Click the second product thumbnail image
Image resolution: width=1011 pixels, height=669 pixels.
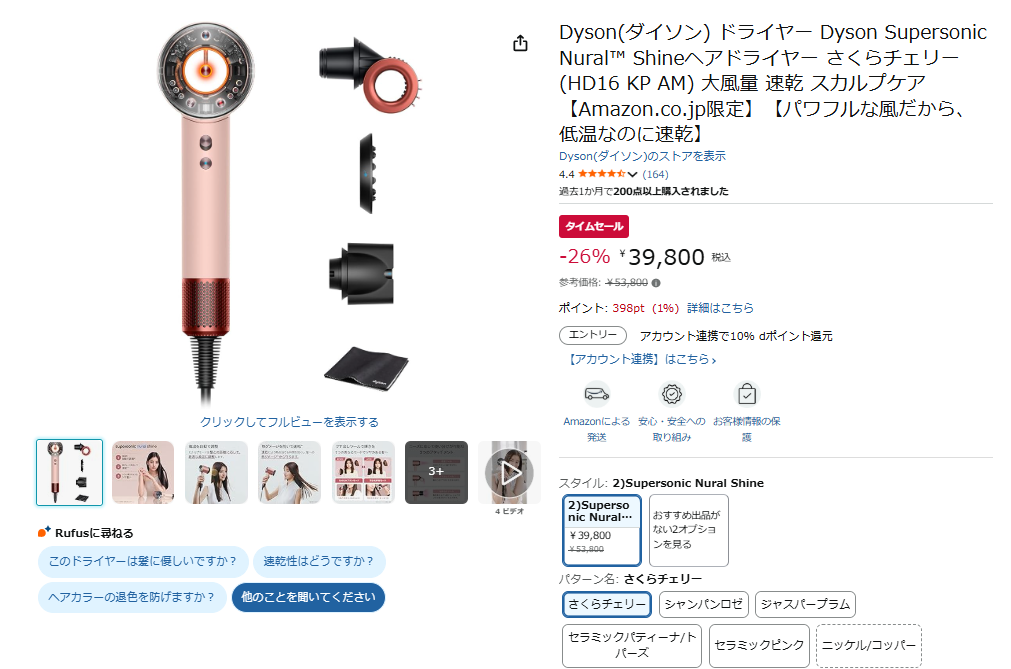[x=143, y=472]
